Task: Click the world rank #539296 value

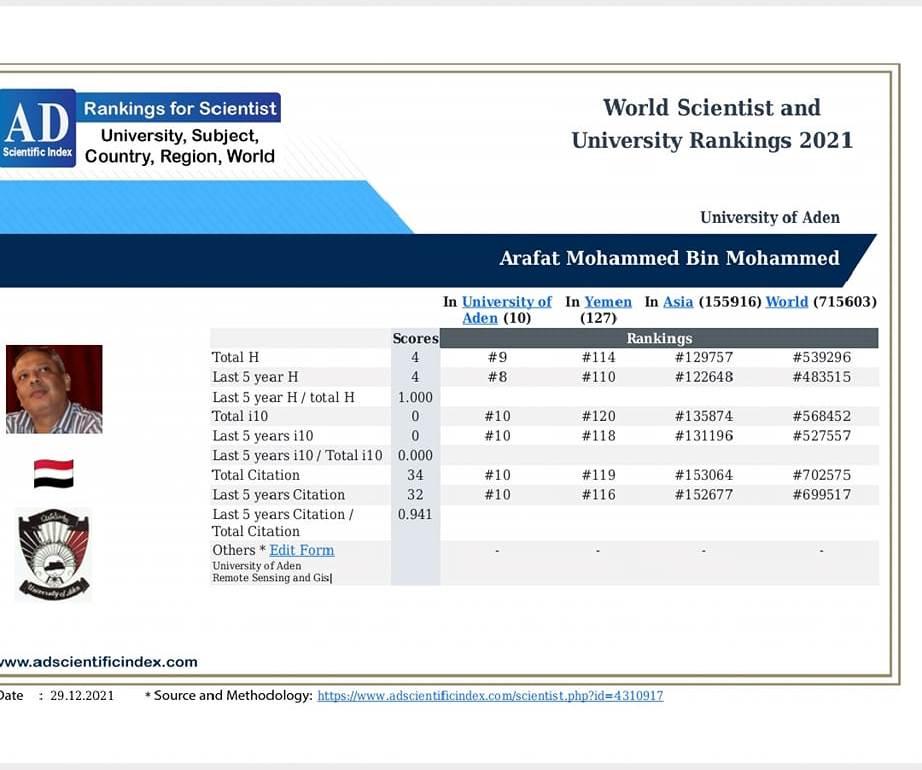Action: pyautogui.click(x=821, y=357)
